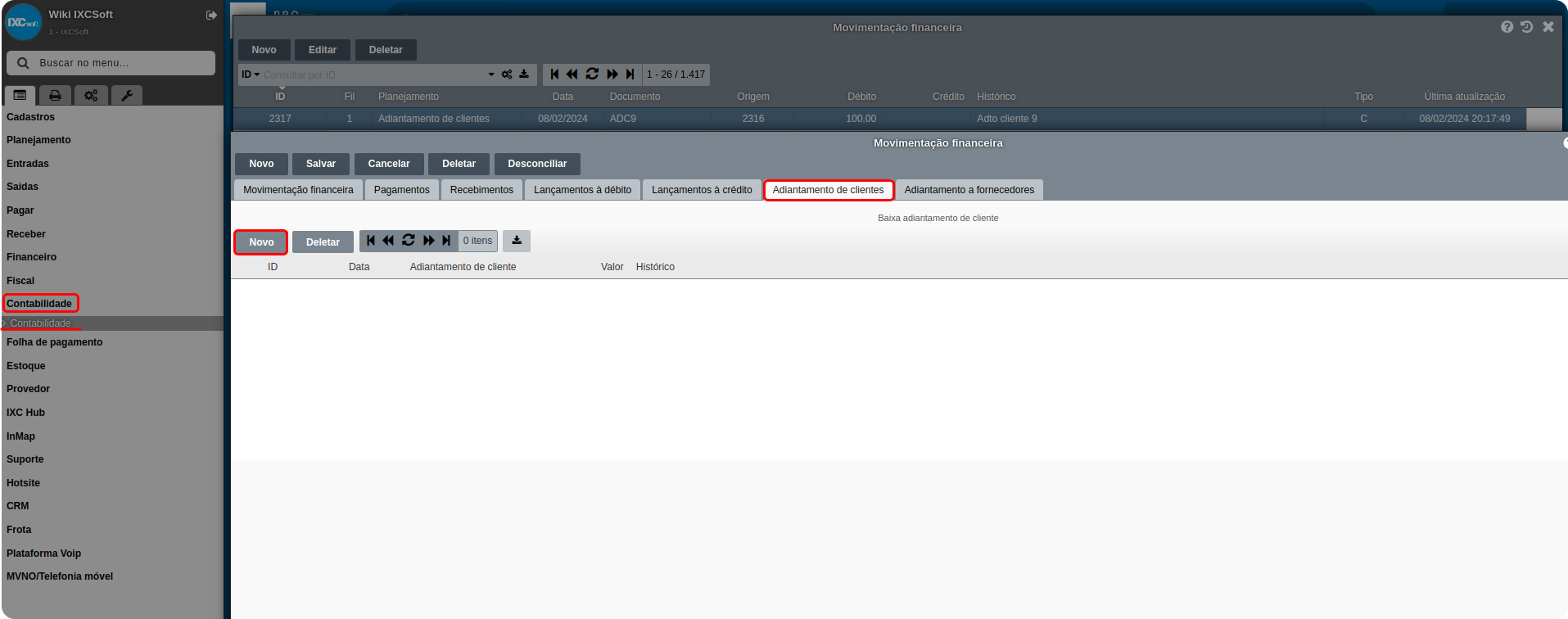Viewport: 1568px width, 619px height.
Task: Click the Salvar button
Action: click(x=321, y=164)
